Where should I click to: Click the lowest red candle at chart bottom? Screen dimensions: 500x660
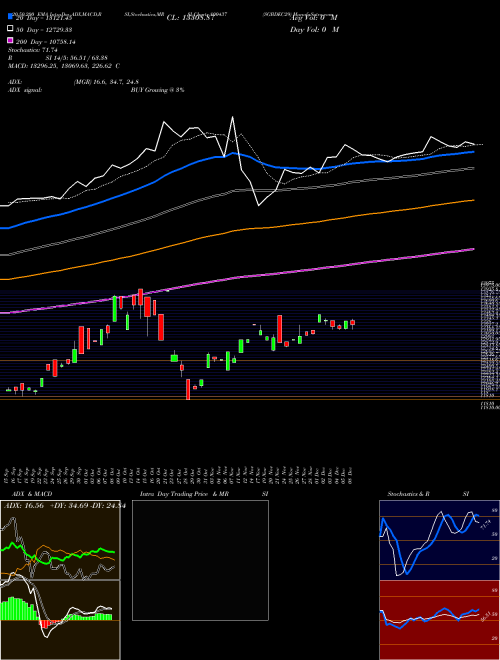pos(188,389)
